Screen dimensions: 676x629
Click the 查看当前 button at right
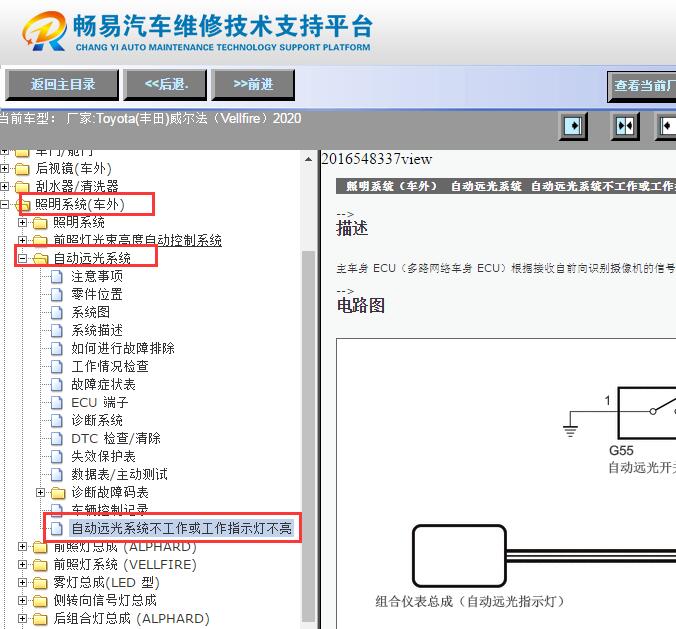(x=642, y=86)
